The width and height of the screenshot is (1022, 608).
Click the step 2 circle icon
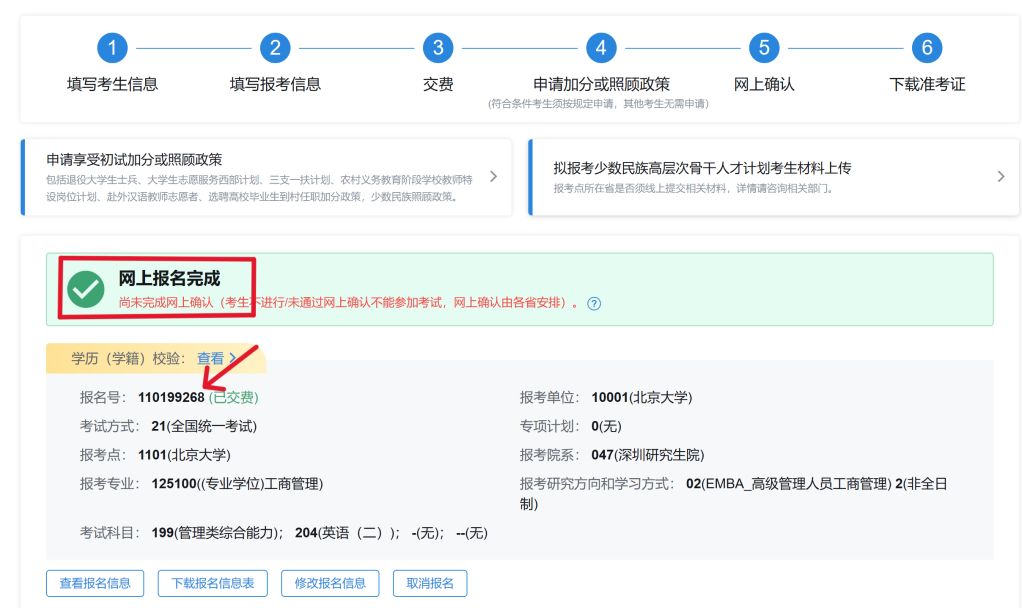(x=275, y=48)
